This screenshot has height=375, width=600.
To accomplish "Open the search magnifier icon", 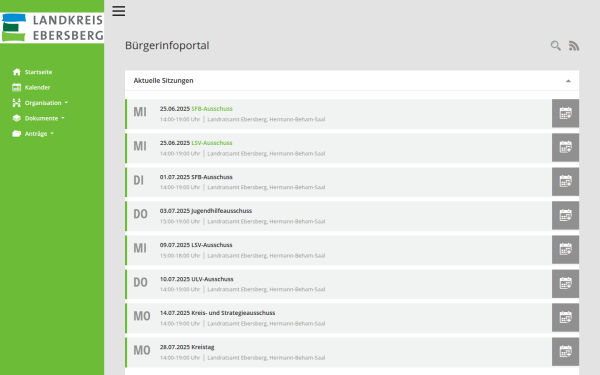I will 556,46.
